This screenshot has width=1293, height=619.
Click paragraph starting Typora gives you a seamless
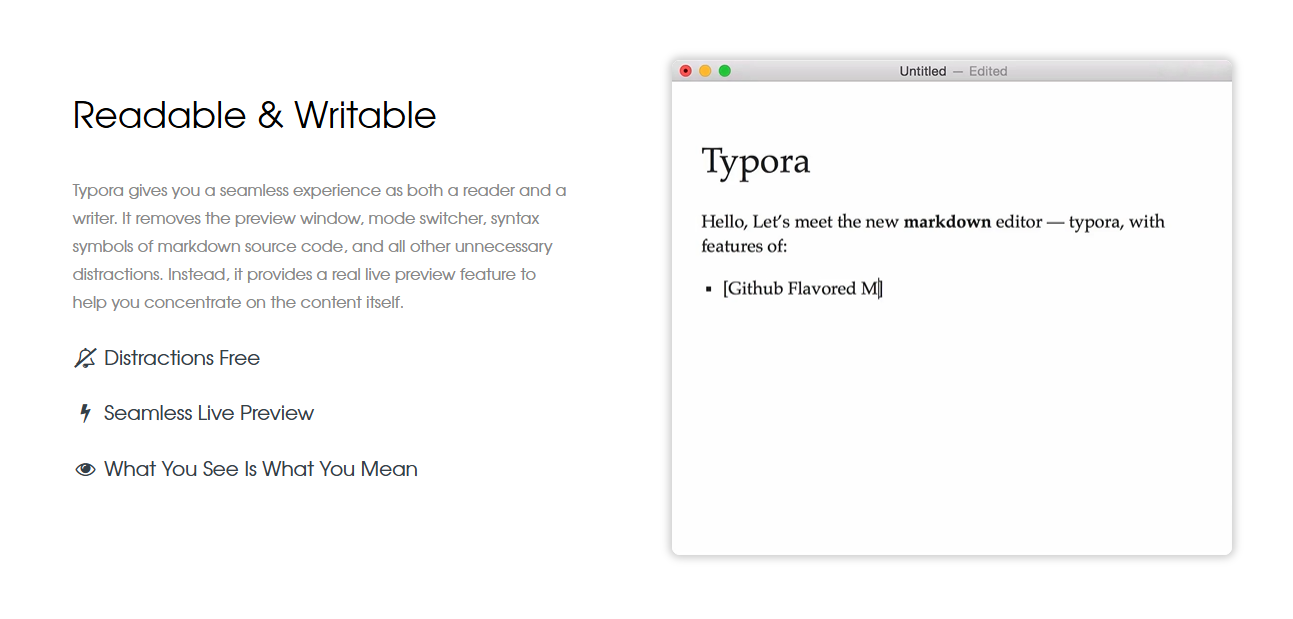[320, 246]
